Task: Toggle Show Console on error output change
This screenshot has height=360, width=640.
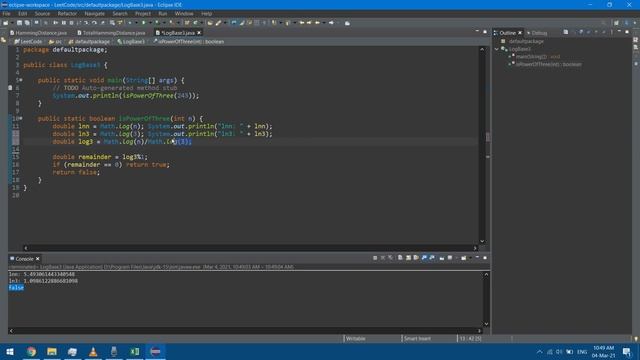Action: tap(432, 258)
